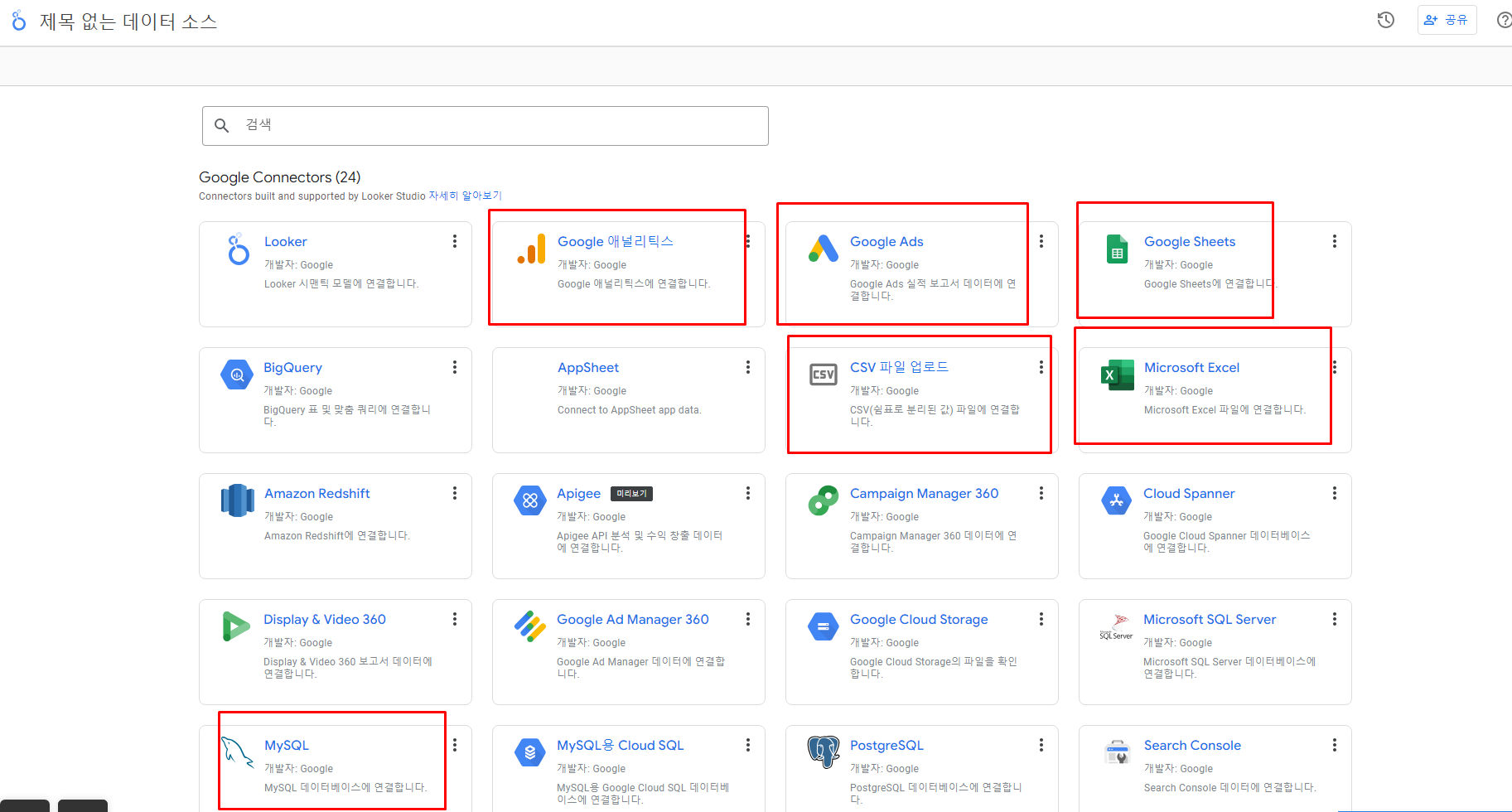This screenshot has width=1512, height=812.
Task: Open AppSheet card three-dot menu
Action: pyautogui.click(x=748, y=367)
